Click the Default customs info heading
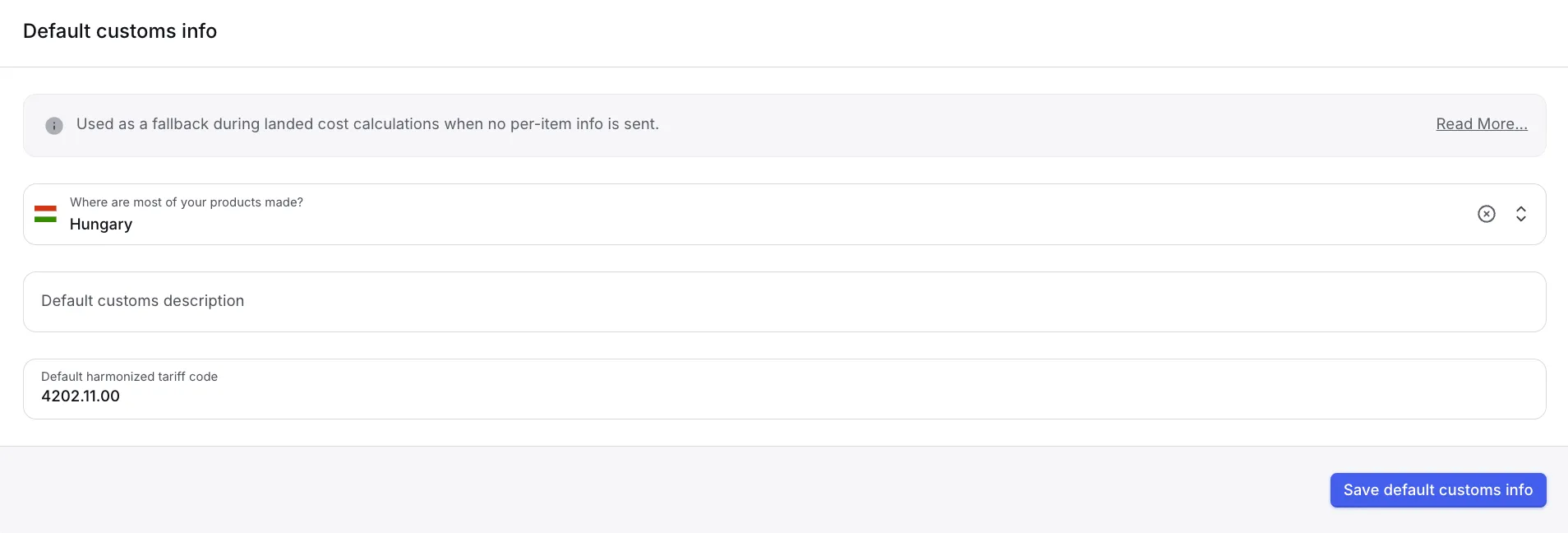The image size is (1568, 533). pyautogui.click(x=119, y=30)
